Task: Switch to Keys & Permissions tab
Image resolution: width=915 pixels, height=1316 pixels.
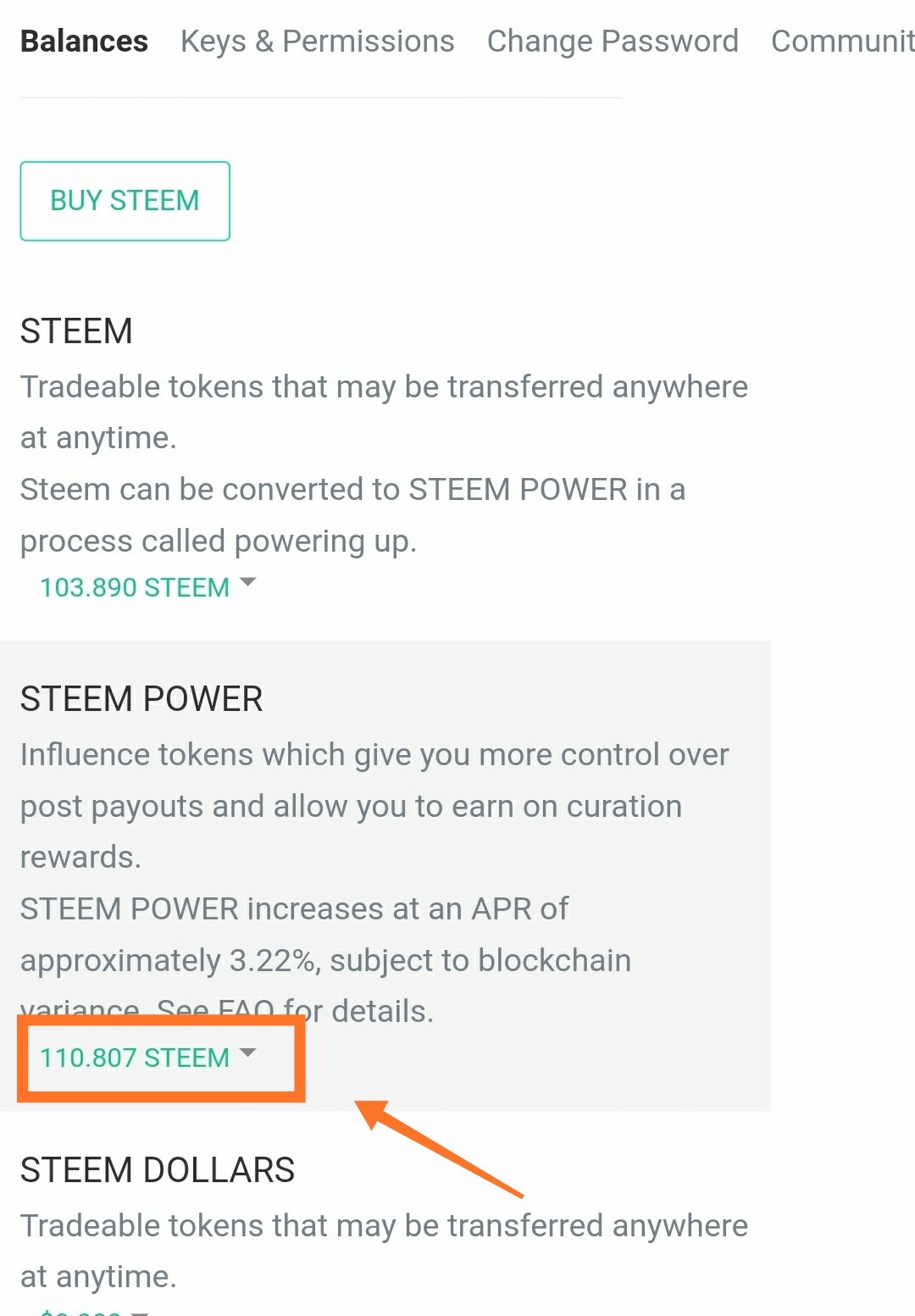Action: pos(317,42)
